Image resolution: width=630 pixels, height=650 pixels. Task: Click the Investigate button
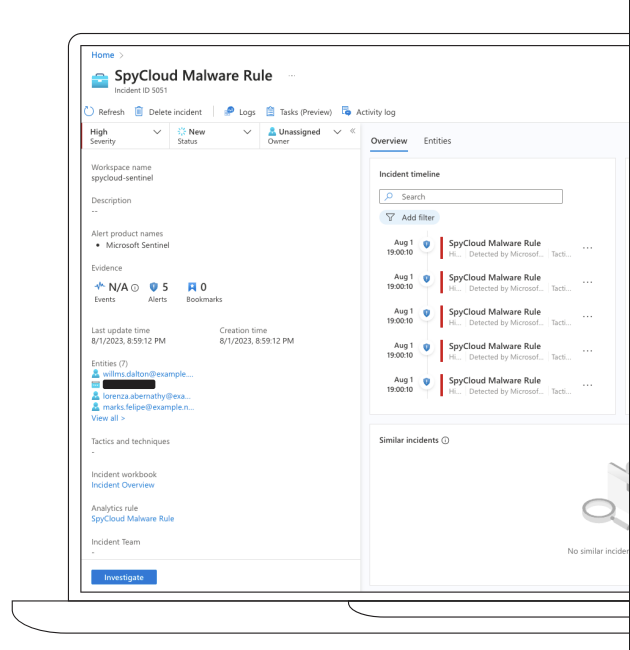[x=124, y=577]
